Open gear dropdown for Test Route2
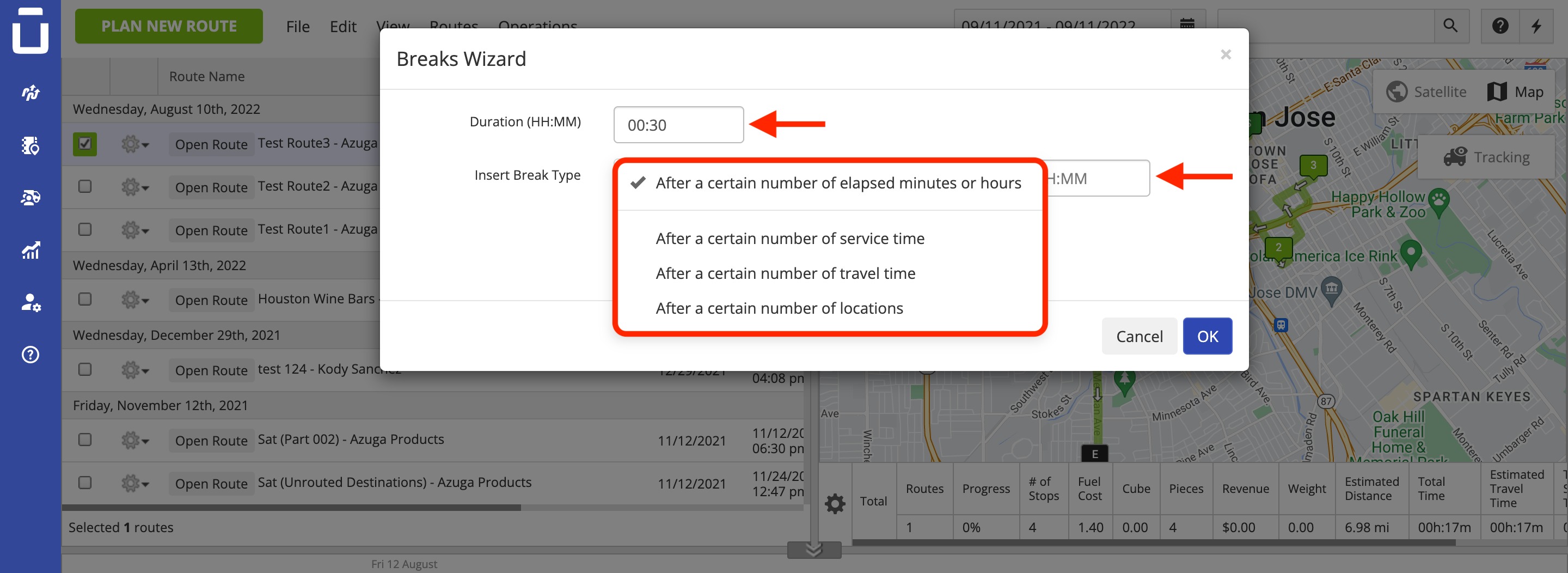1568x573 pixels. pyautogui.click(x=134, y=187)
